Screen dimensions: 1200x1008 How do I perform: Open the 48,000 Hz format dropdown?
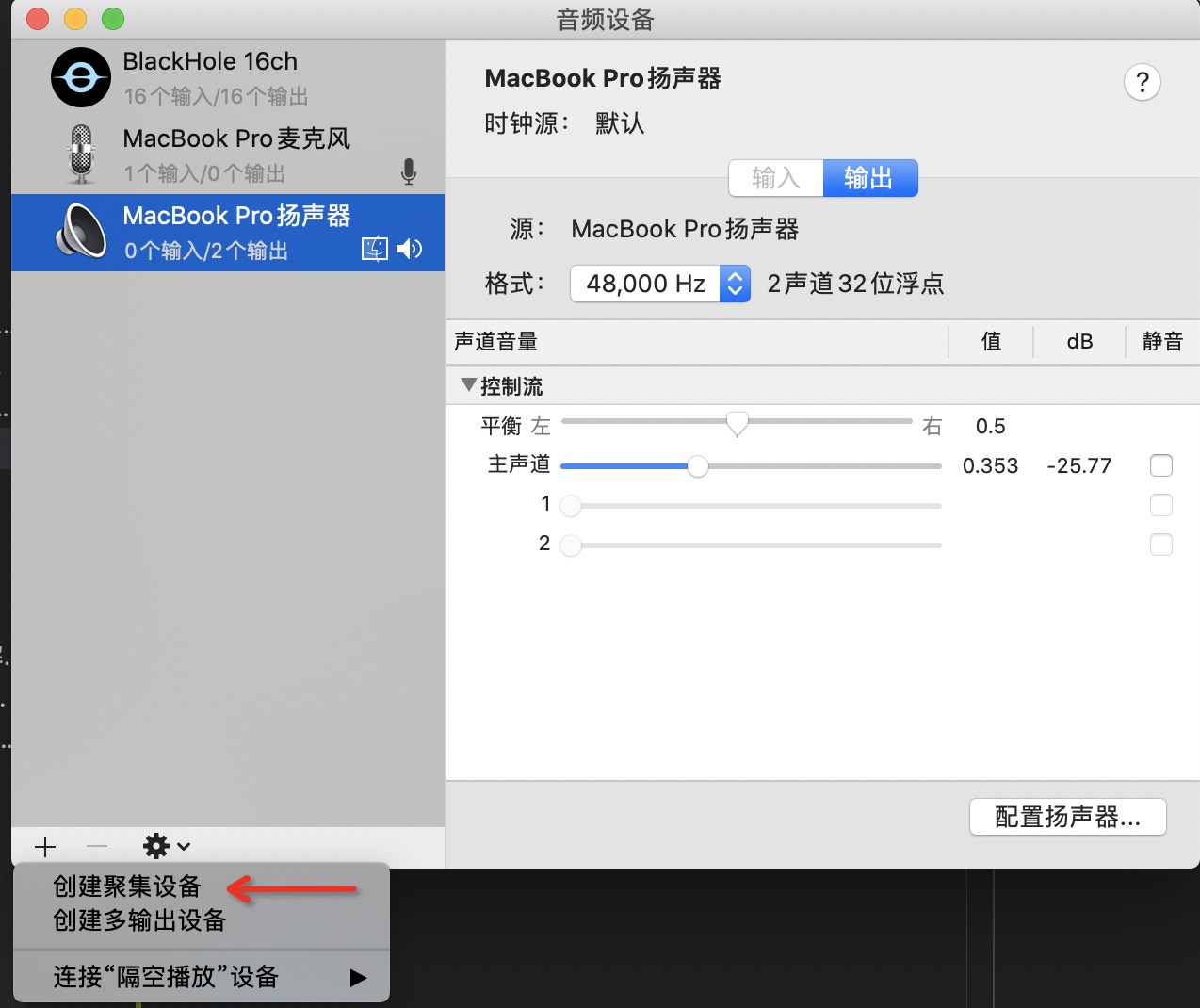pyautogui.click(x=660, y=284)
